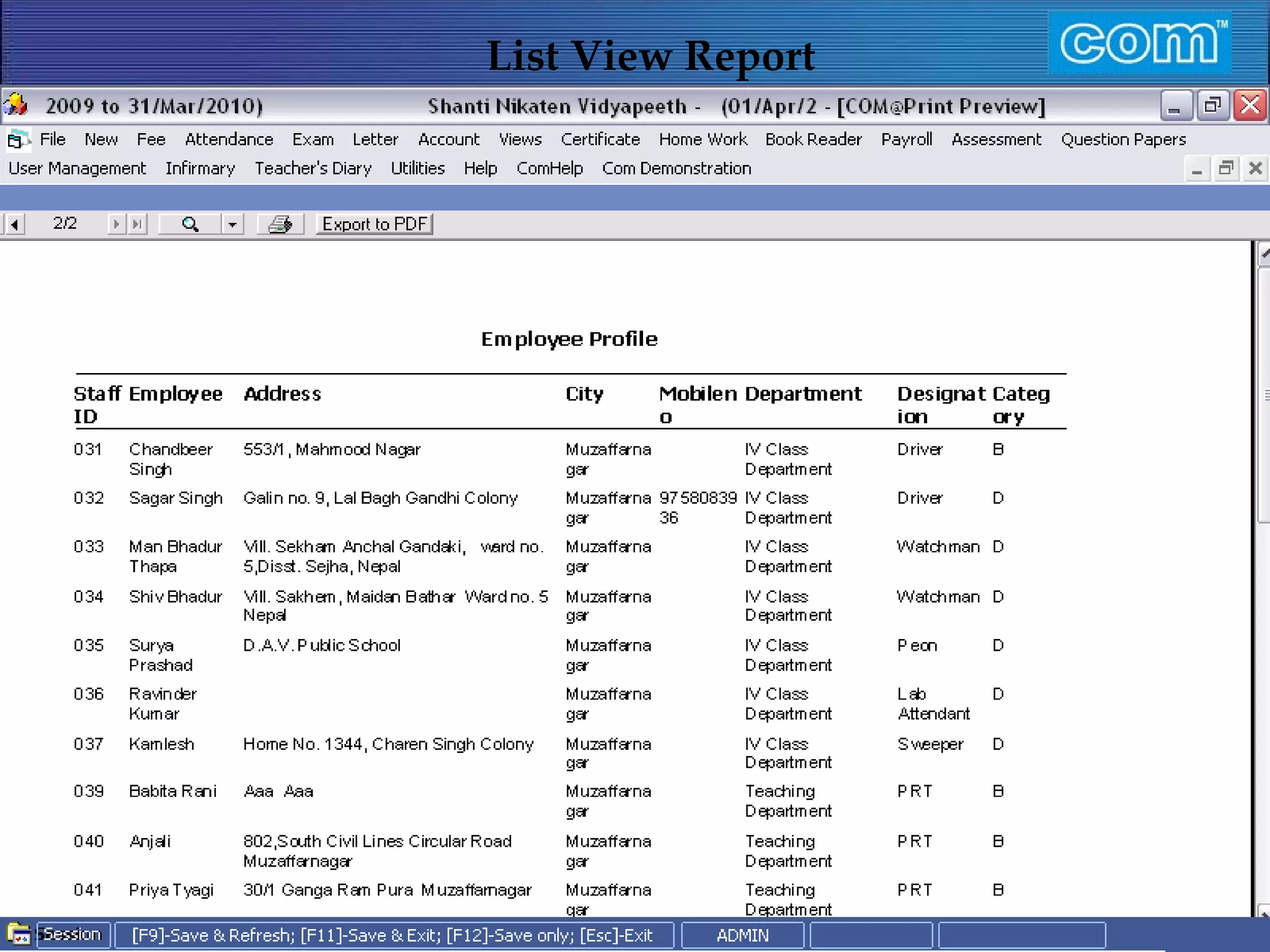
Task: Click designation Lab Attendant
Action: coord(933,703)
